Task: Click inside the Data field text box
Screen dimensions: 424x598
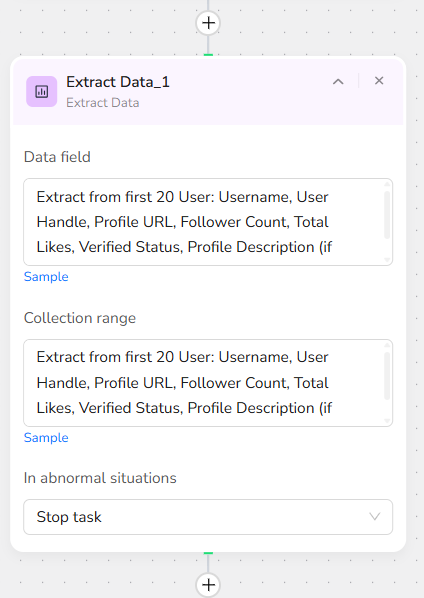Action: coord(208,222)
